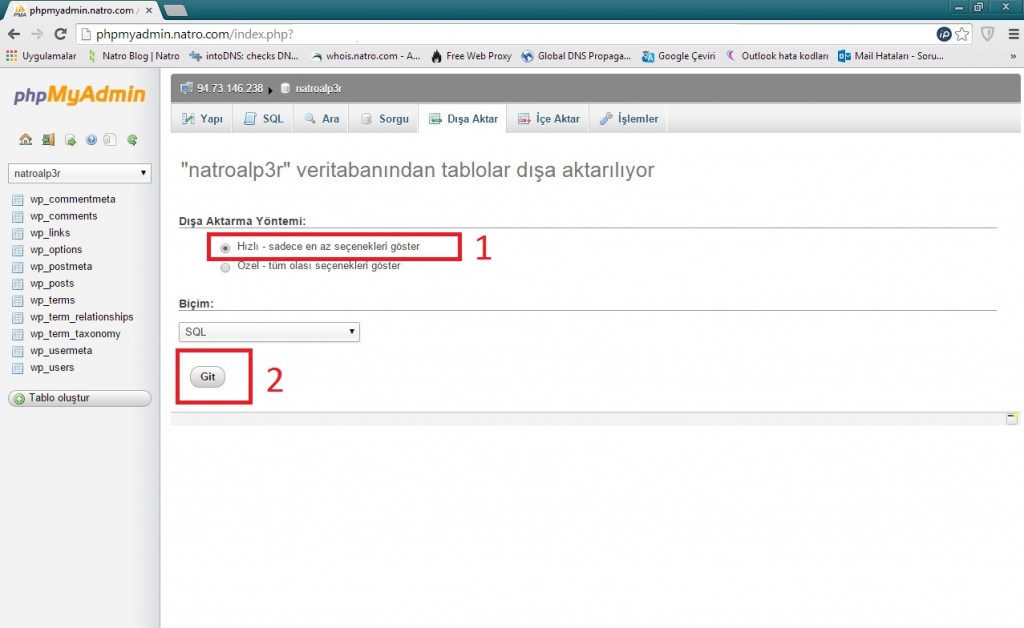Viewport: 1024px width, 628px height.
Task: Click the log out door icon
Action: 48,139
